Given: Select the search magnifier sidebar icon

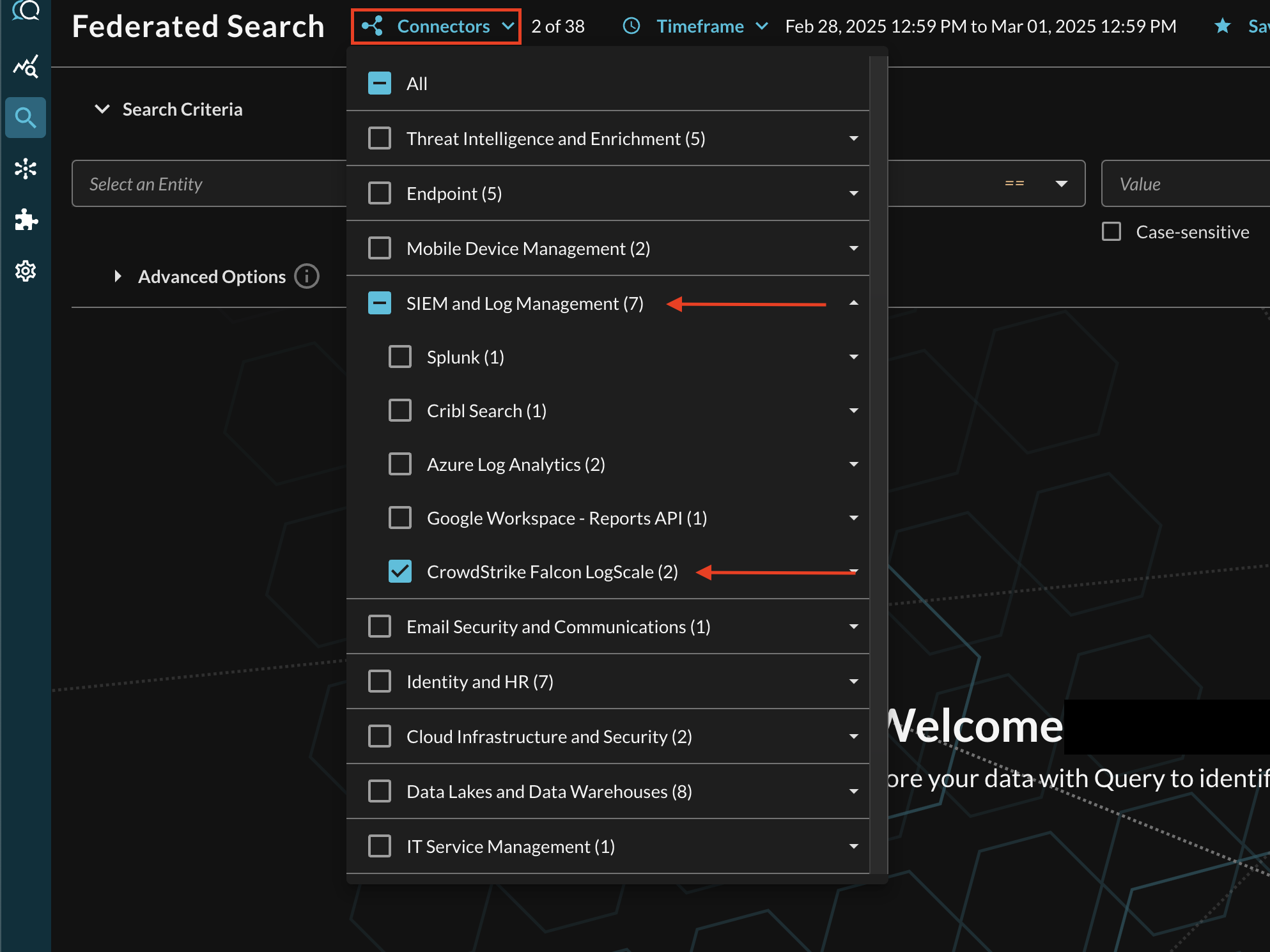Looking at the screenshot, I should tap(26, 118).
